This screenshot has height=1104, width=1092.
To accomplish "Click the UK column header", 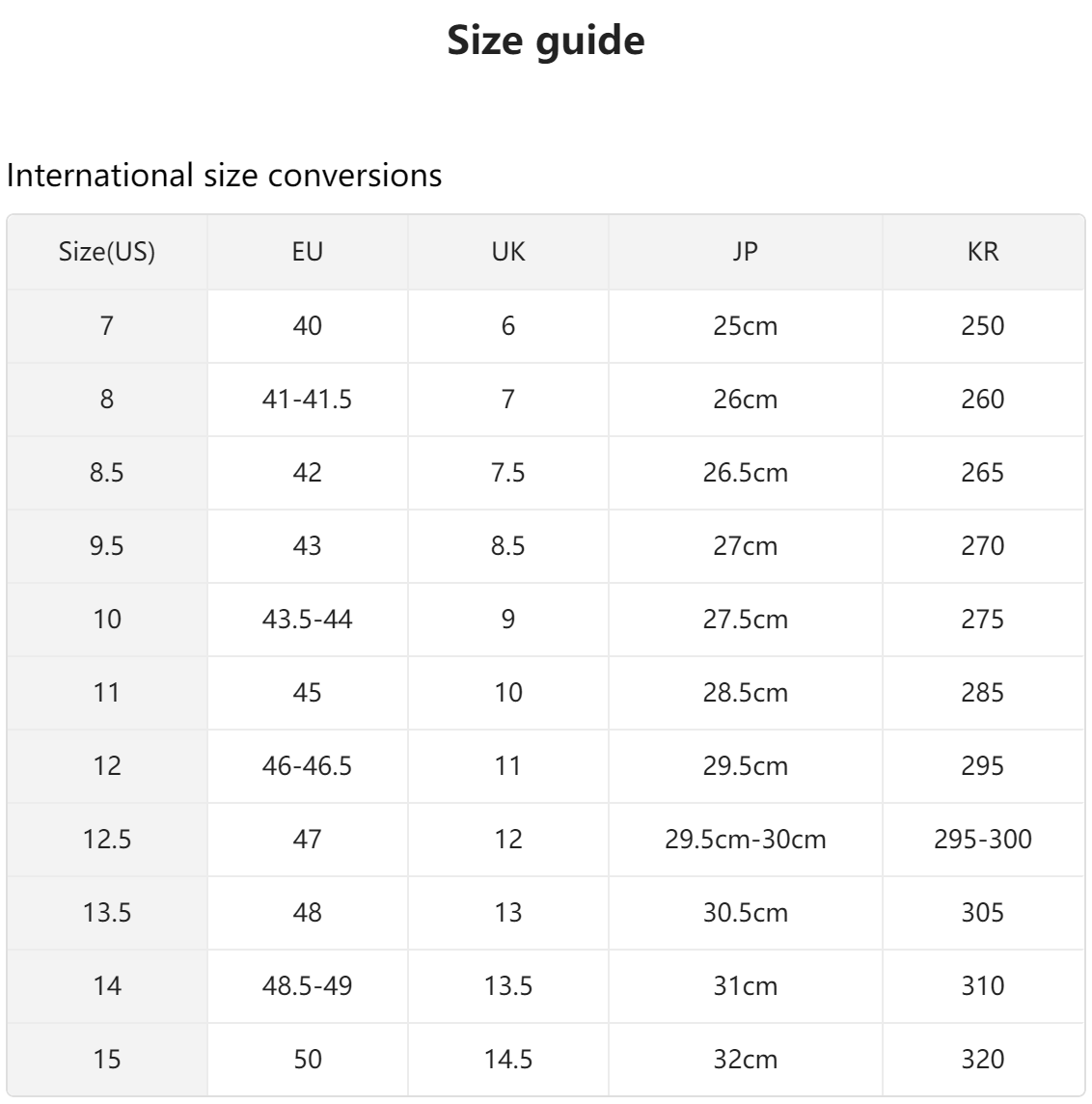I will (x=508, y=252).
